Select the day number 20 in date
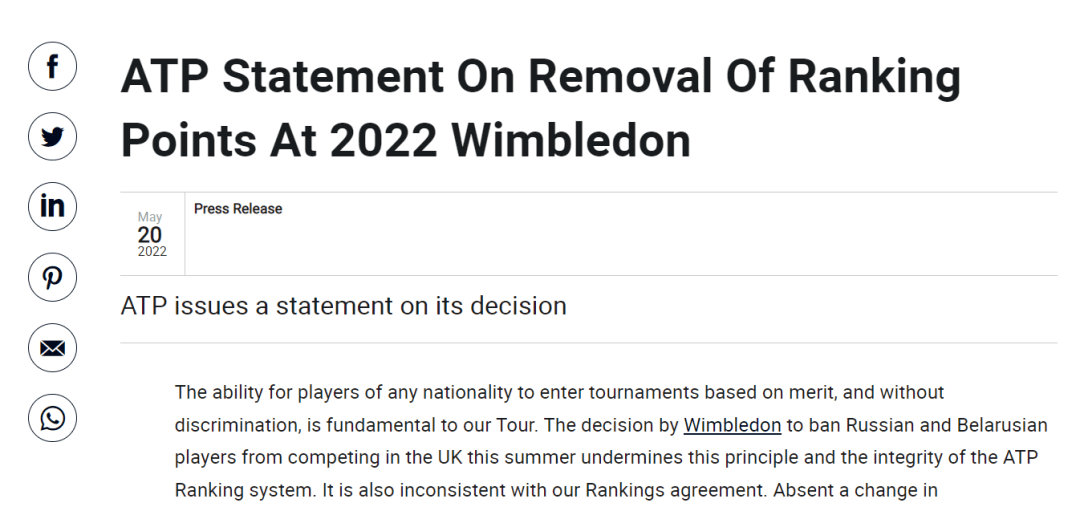Image resolution: width=1080 pixels, height=511 pixels. (x=149, y=235)
